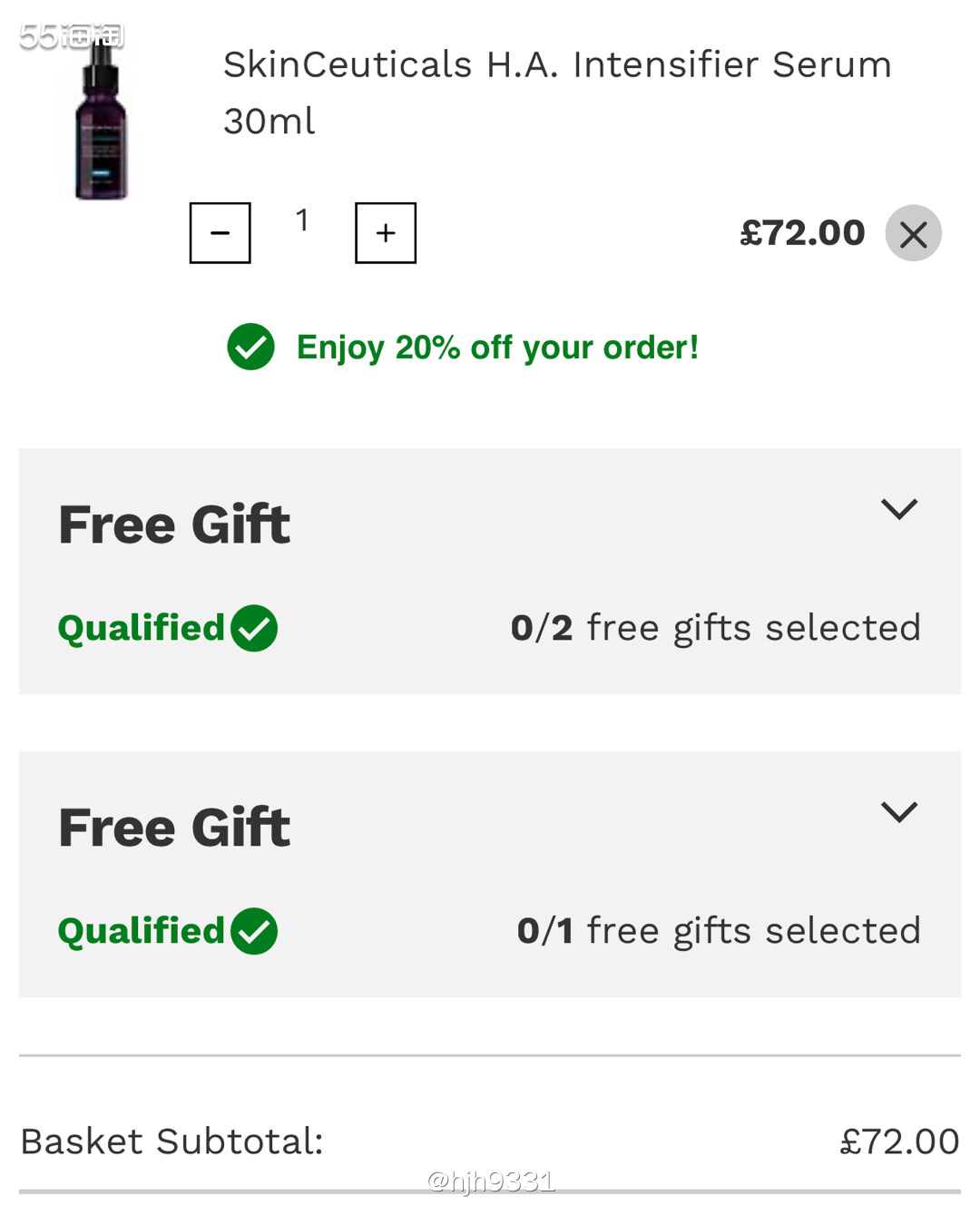Click the Basket Subtotal amount £72.00

point(898,1142)
